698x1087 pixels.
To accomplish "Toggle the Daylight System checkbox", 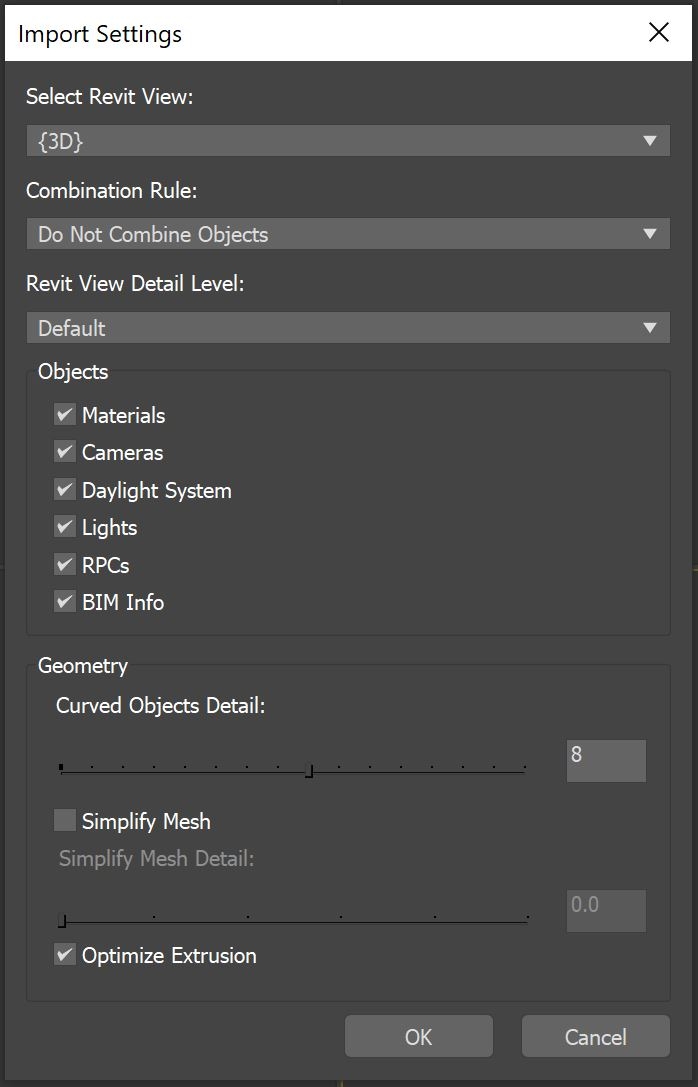I will (65, 490).
